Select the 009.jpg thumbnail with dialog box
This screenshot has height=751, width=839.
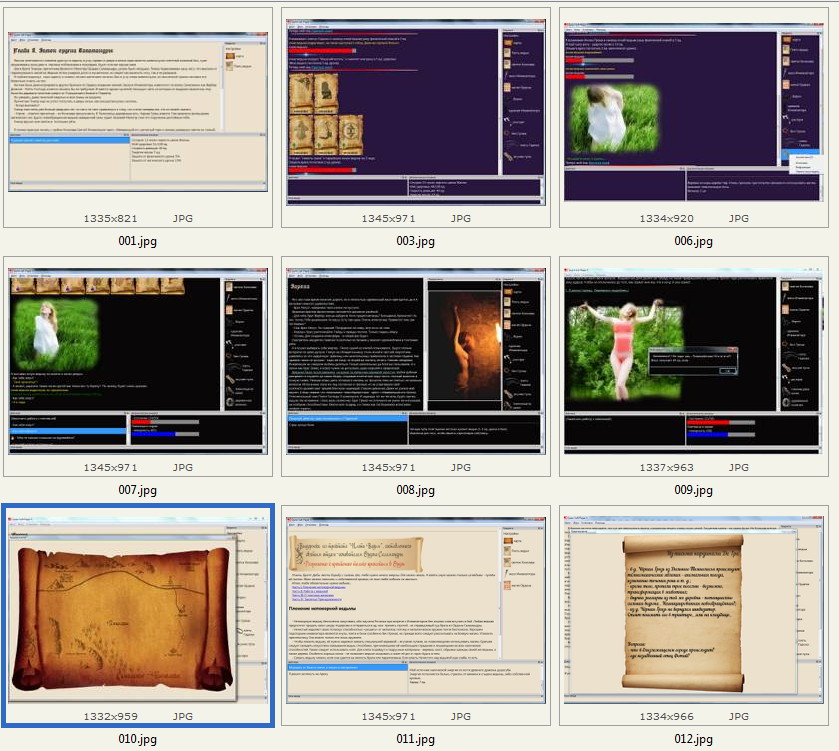click(692, 360)
